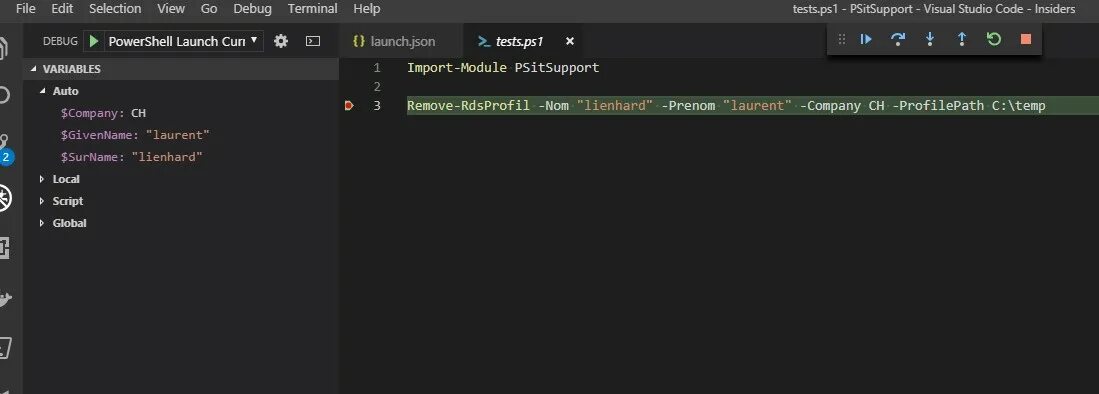This screenshot has height=394, width=1099.
Task: Open the Selection menu
Action: point(115,9)
